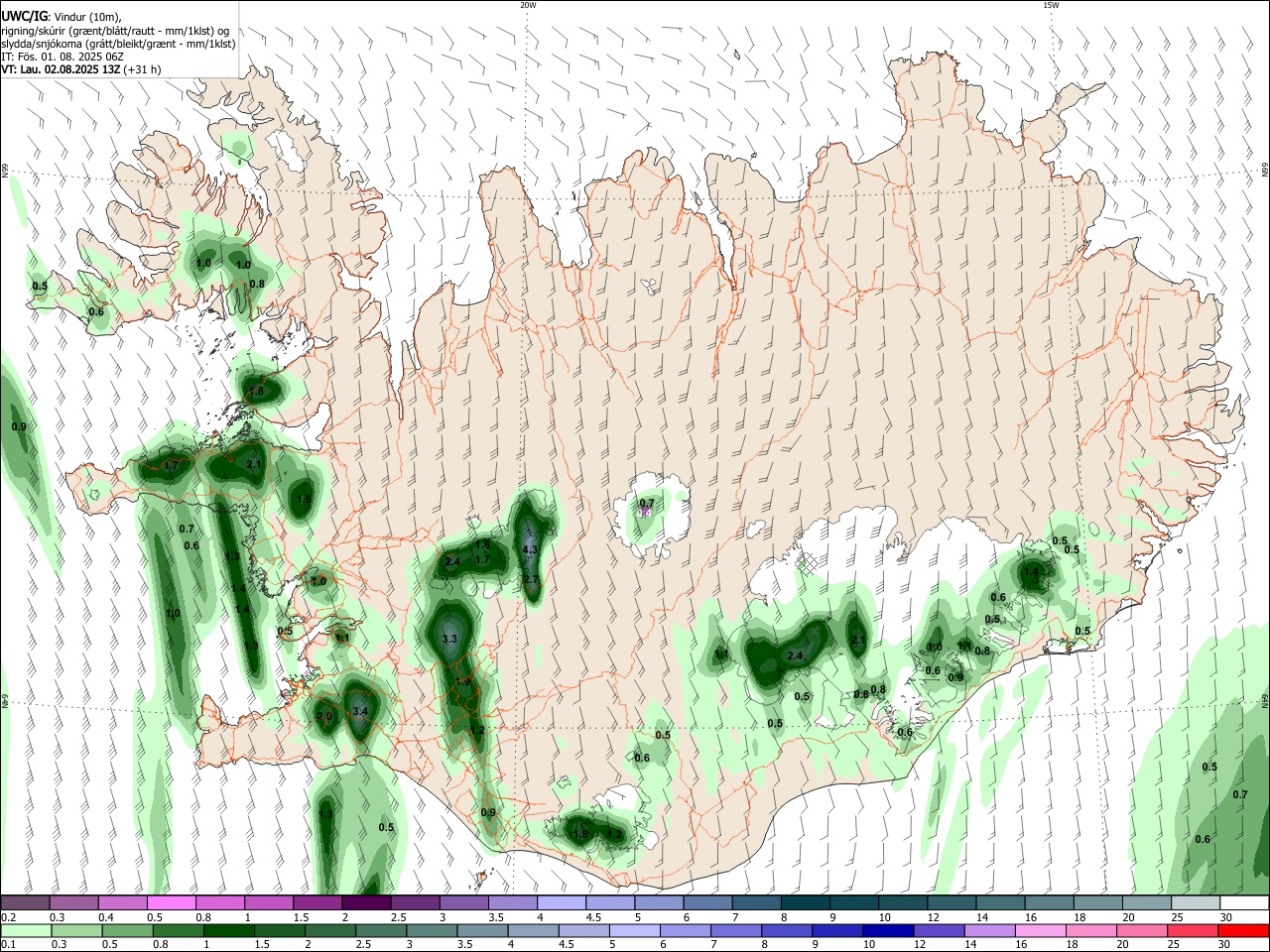1270x952 pixels.
Task: Click rain legend swatch between 0.8 and 1
Action: tap(179, 931)
